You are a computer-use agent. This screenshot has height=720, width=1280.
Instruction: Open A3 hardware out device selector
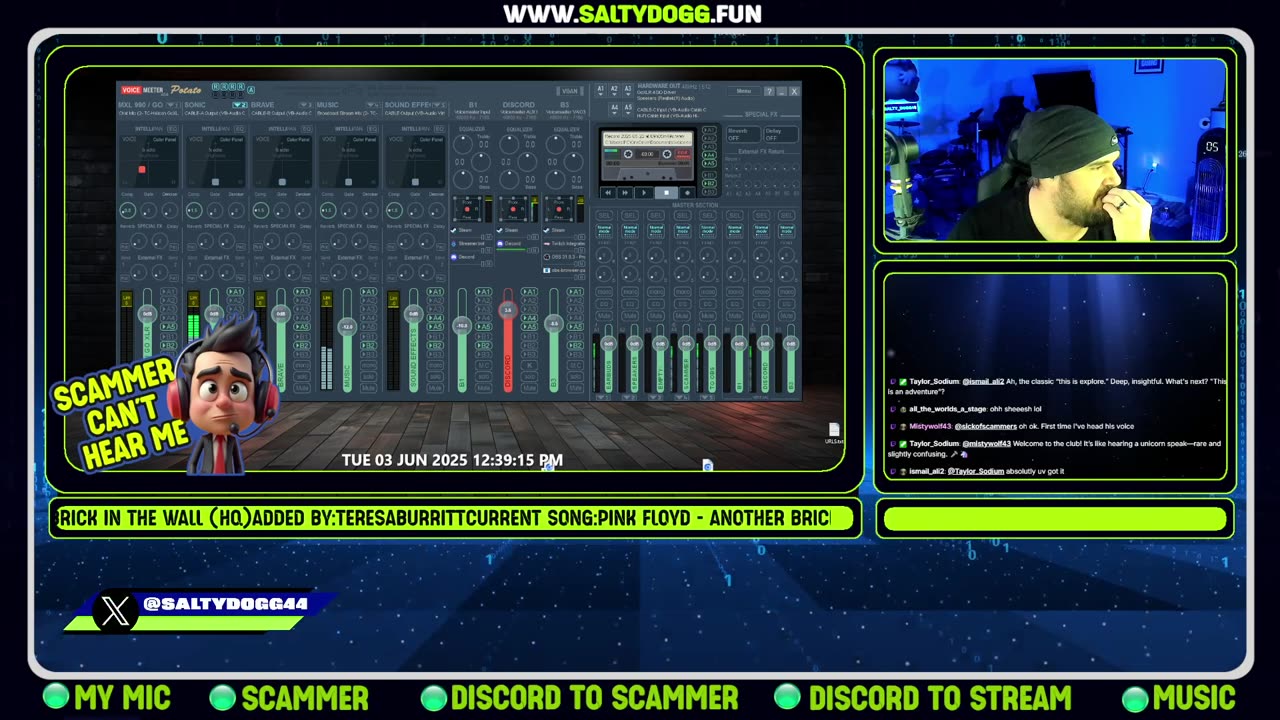tap(628, 91)
